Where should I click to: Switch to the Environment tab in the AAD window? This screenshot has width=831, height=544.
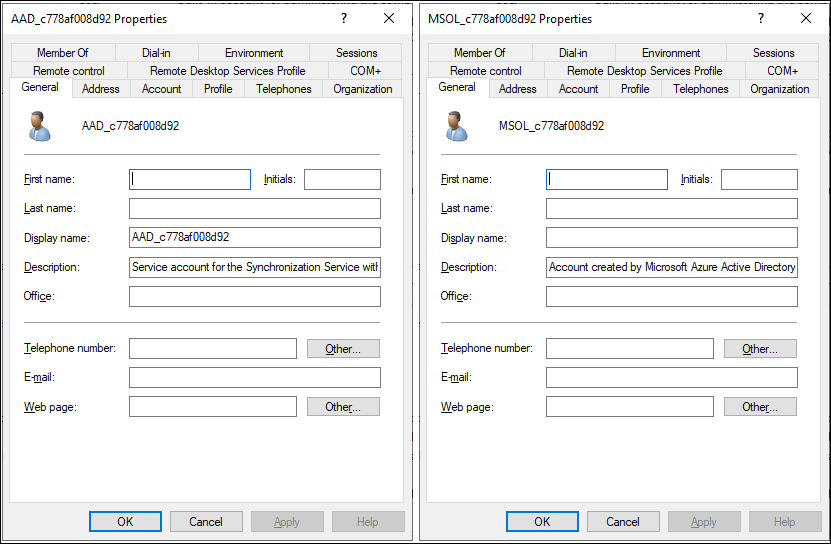(254, 52)
